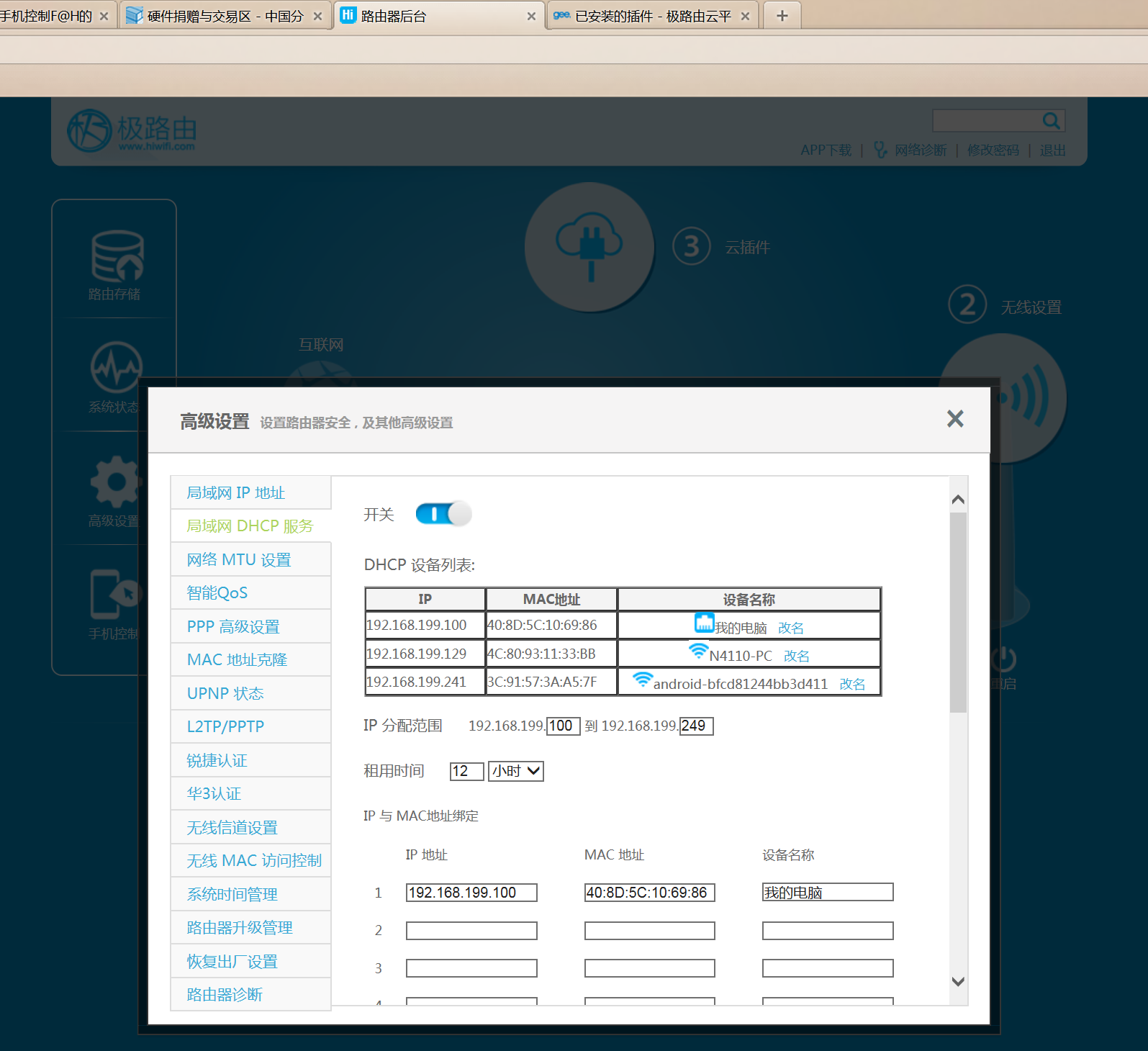Screen dimensions: 1148x1051
Task: Open 路由器诊断 section
Action: point(250,994)
